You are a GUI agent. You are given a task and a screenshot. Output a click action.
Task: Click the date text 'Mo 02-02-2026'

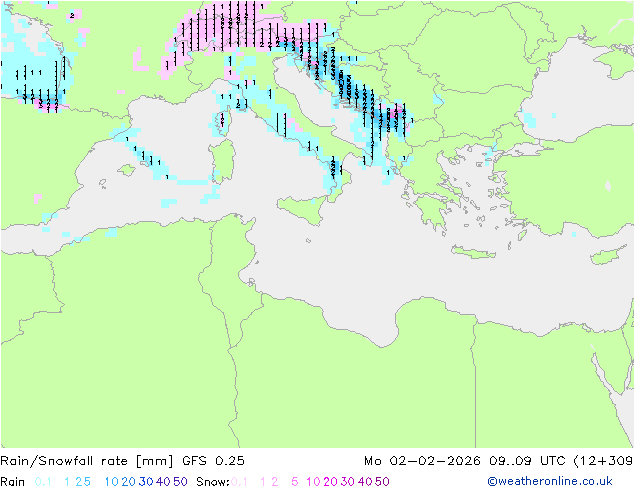pyautogui.click(x=422, y=461)
